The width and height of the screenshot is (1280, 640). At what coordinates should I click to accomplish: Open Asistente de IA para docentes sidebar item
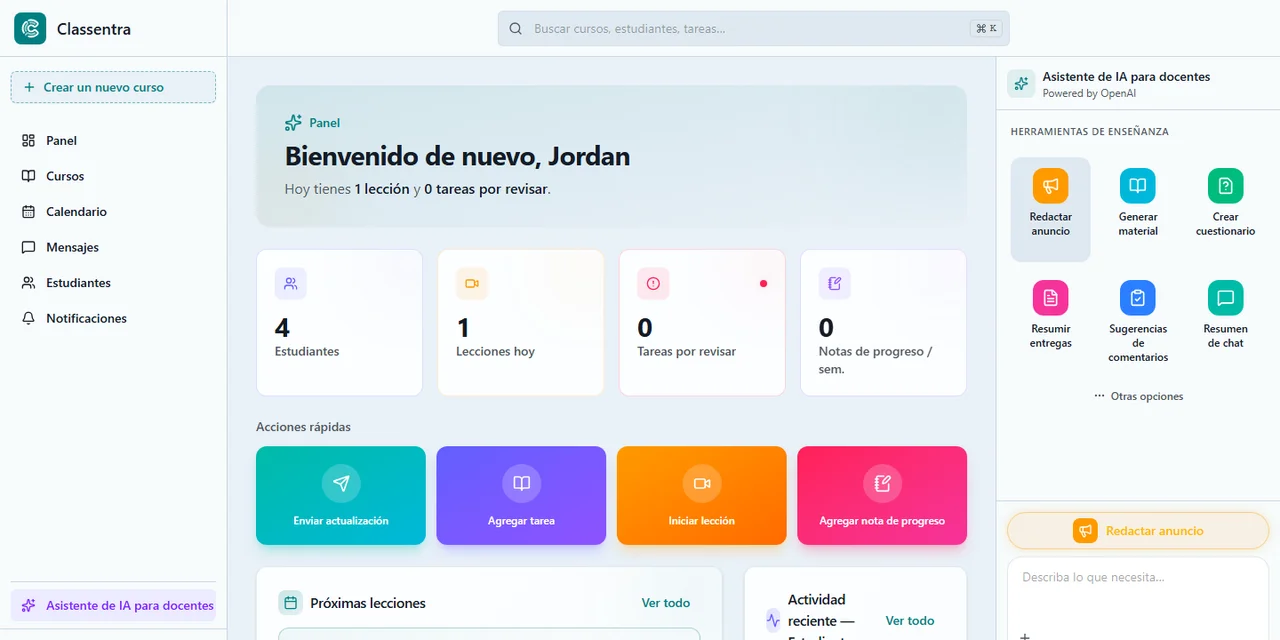point(113,605)
